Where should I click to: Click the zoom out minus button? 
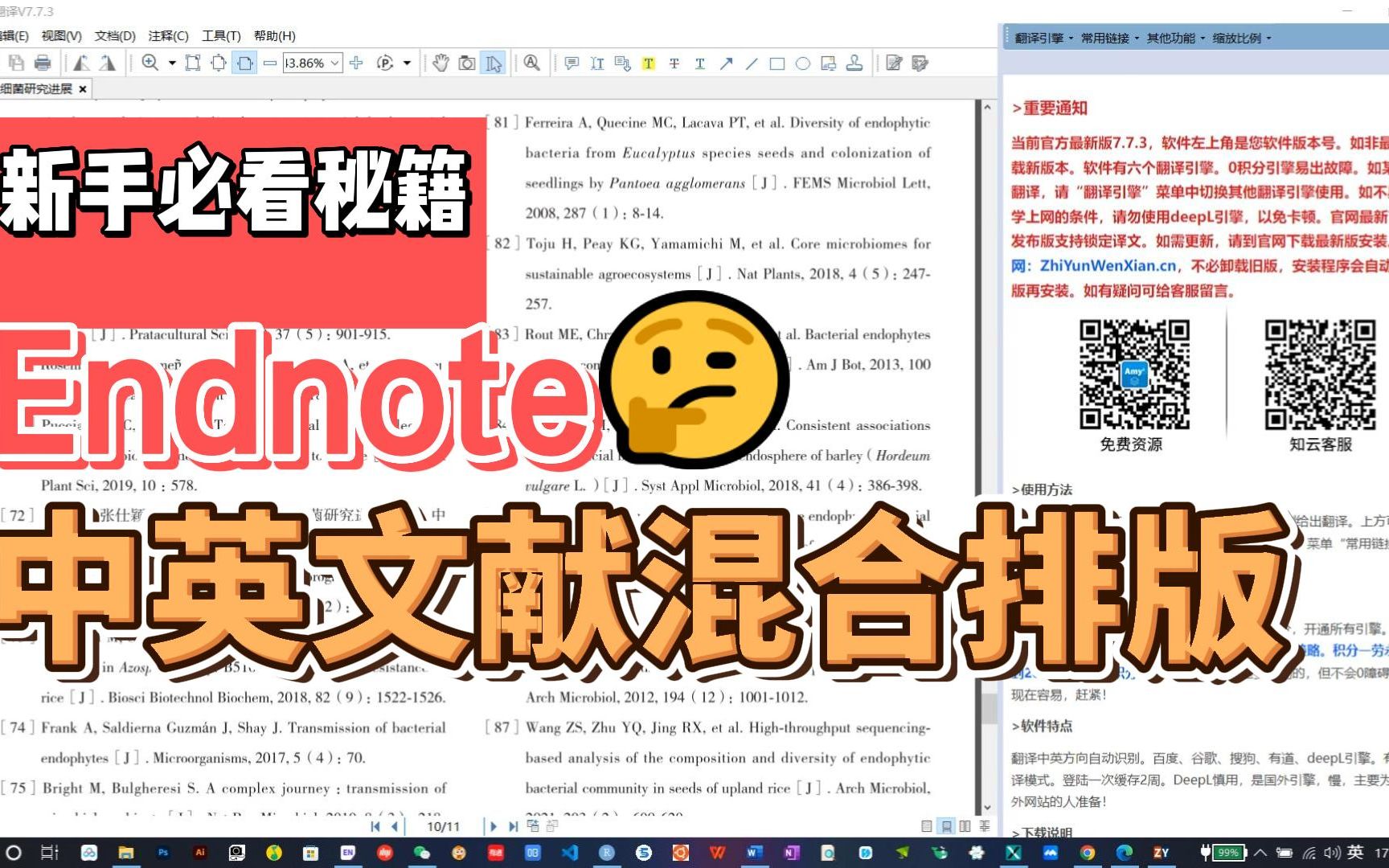click(x=270, y=63)
